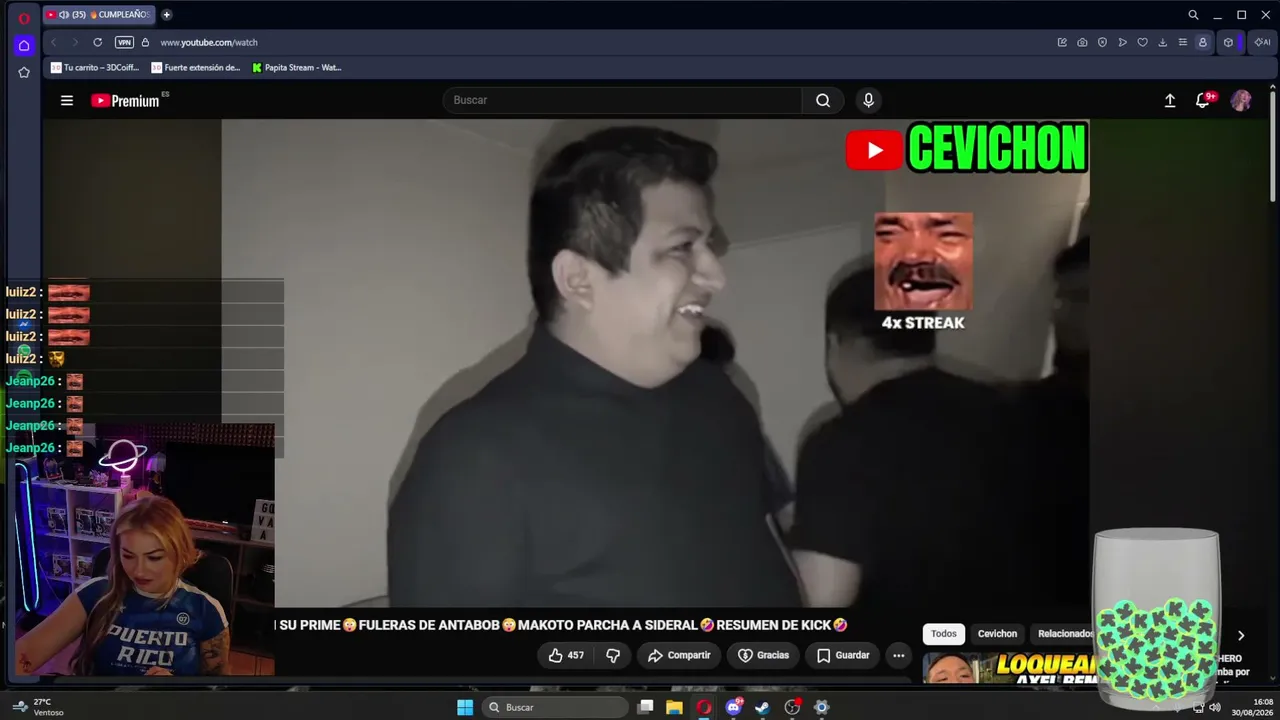Add page to bookmarks heart icon
This screenshot has height=720, width=1280.
[x=1142, y=42]
